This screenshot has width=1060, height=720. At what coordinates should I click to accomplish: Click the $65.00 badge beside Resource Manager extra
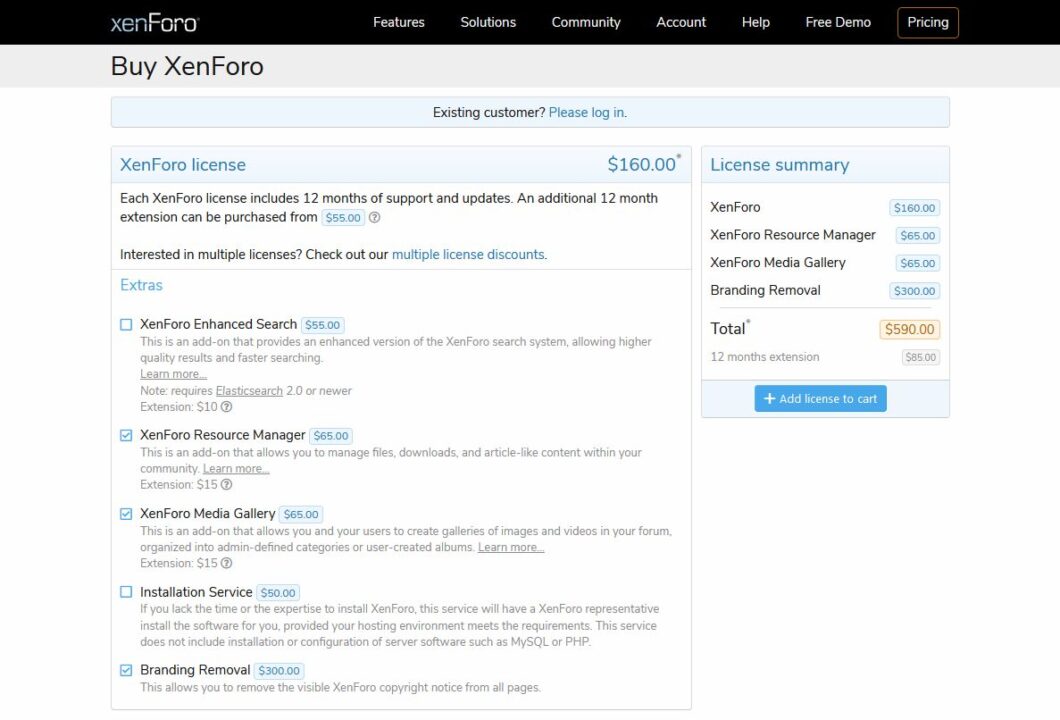(331, 436)
